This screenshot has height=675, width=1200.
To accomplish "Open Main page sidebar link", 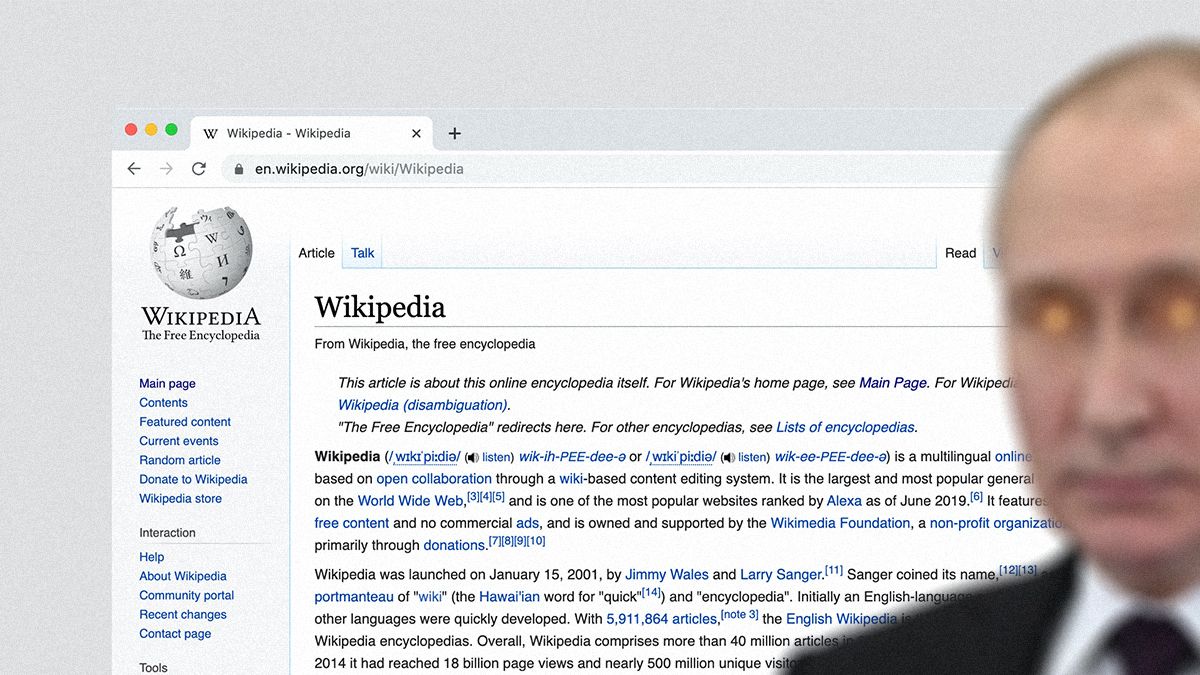I will coord(167,383).
